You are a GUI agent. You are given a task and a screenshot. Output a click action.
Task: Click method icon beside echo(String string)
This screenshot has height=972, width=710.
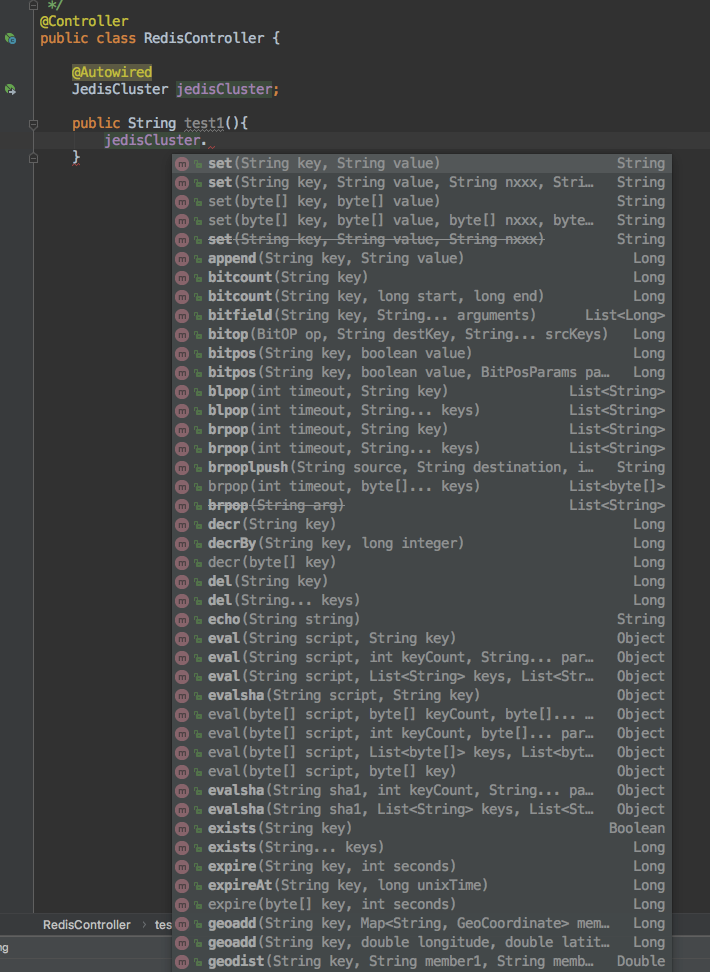[182, 620]
